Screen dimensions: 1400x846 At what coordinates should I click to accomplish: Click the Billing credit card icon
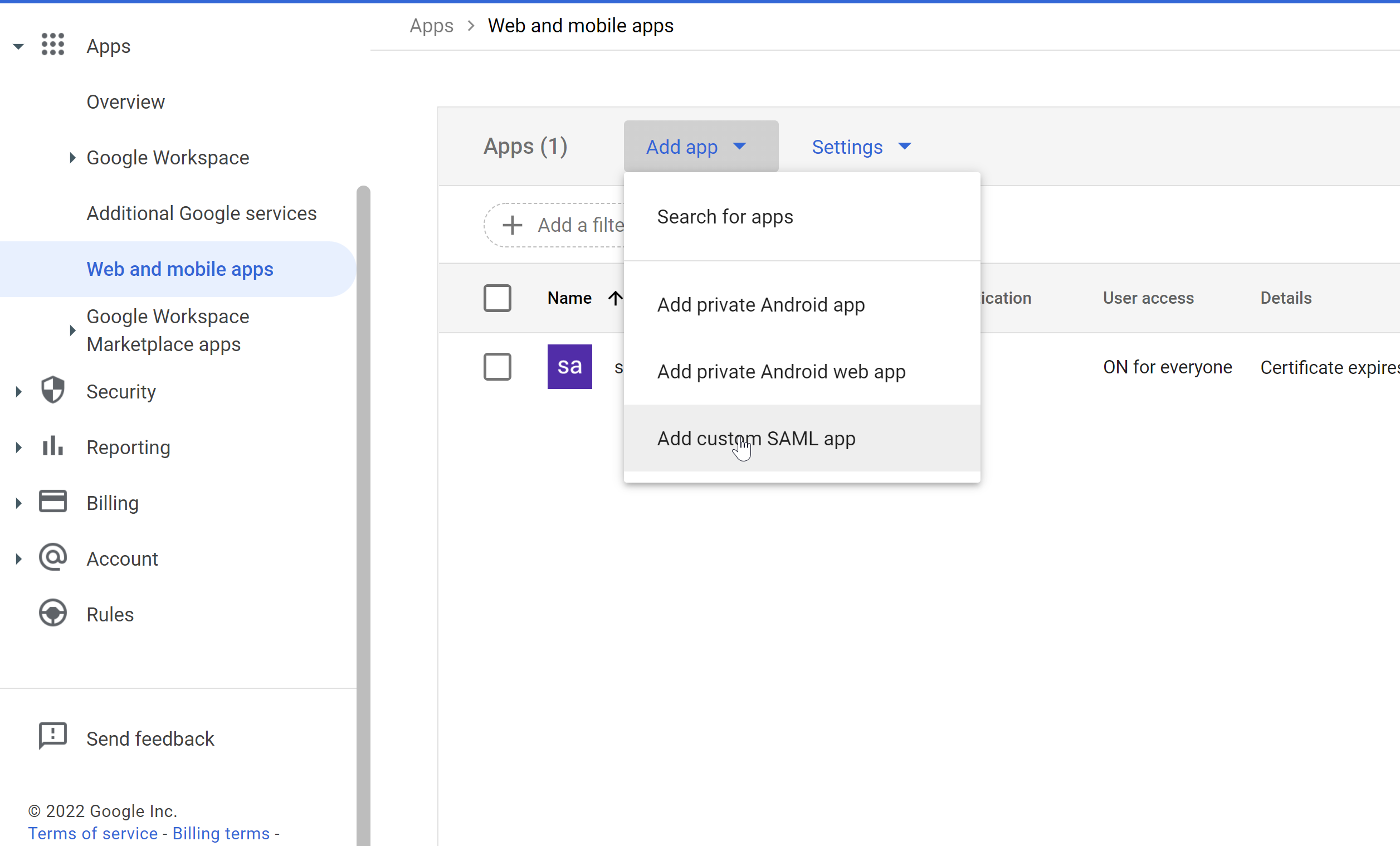coord(53,502)
